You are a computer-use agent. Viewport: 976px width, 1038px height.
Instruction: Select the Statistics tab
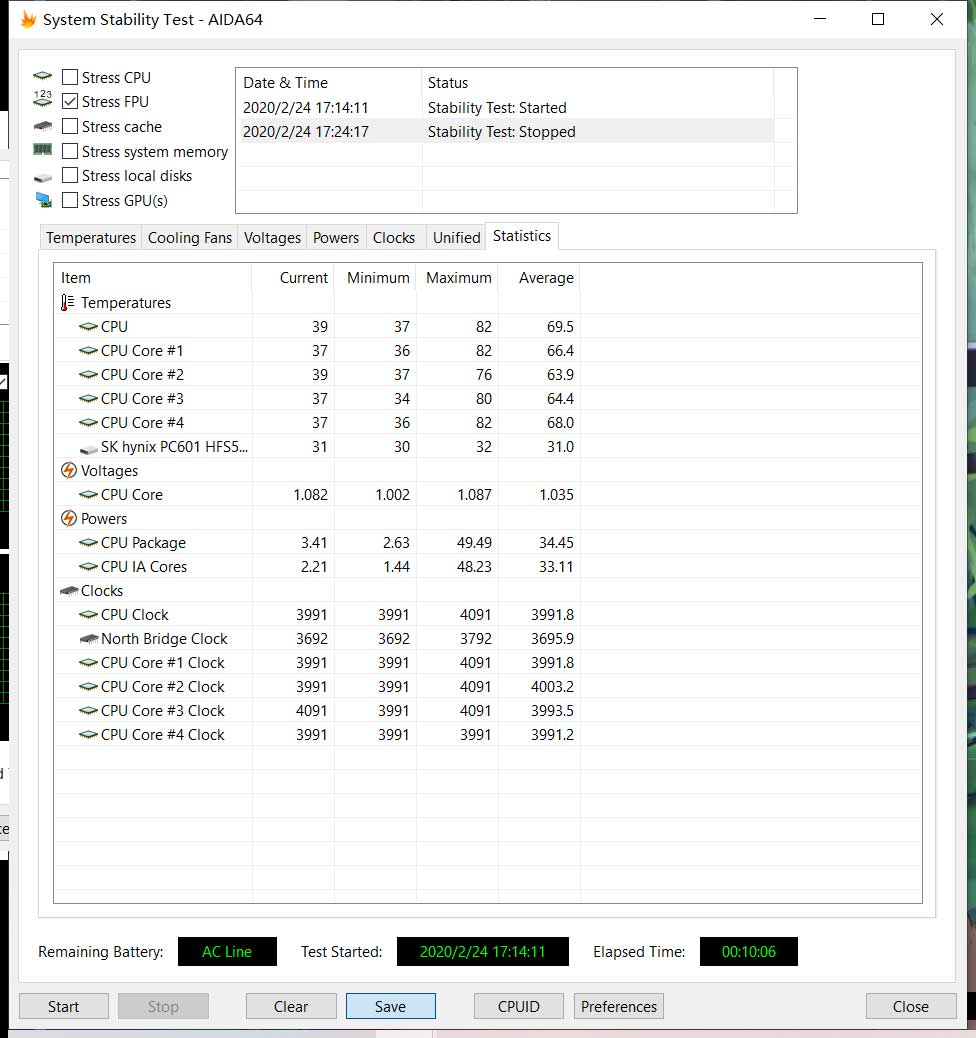coord(522,236)
